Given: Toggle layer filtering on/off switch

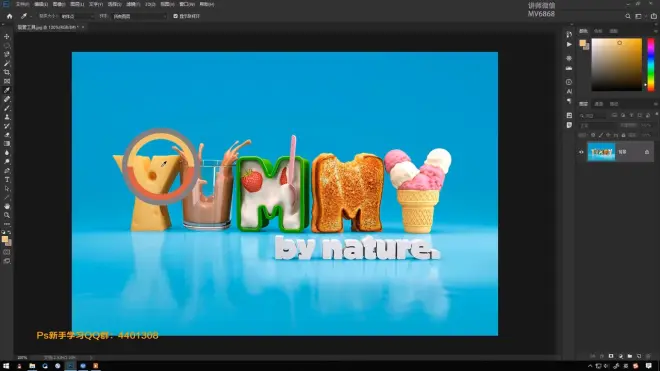Looking at the screenshot, I should (x=656, y=115).
